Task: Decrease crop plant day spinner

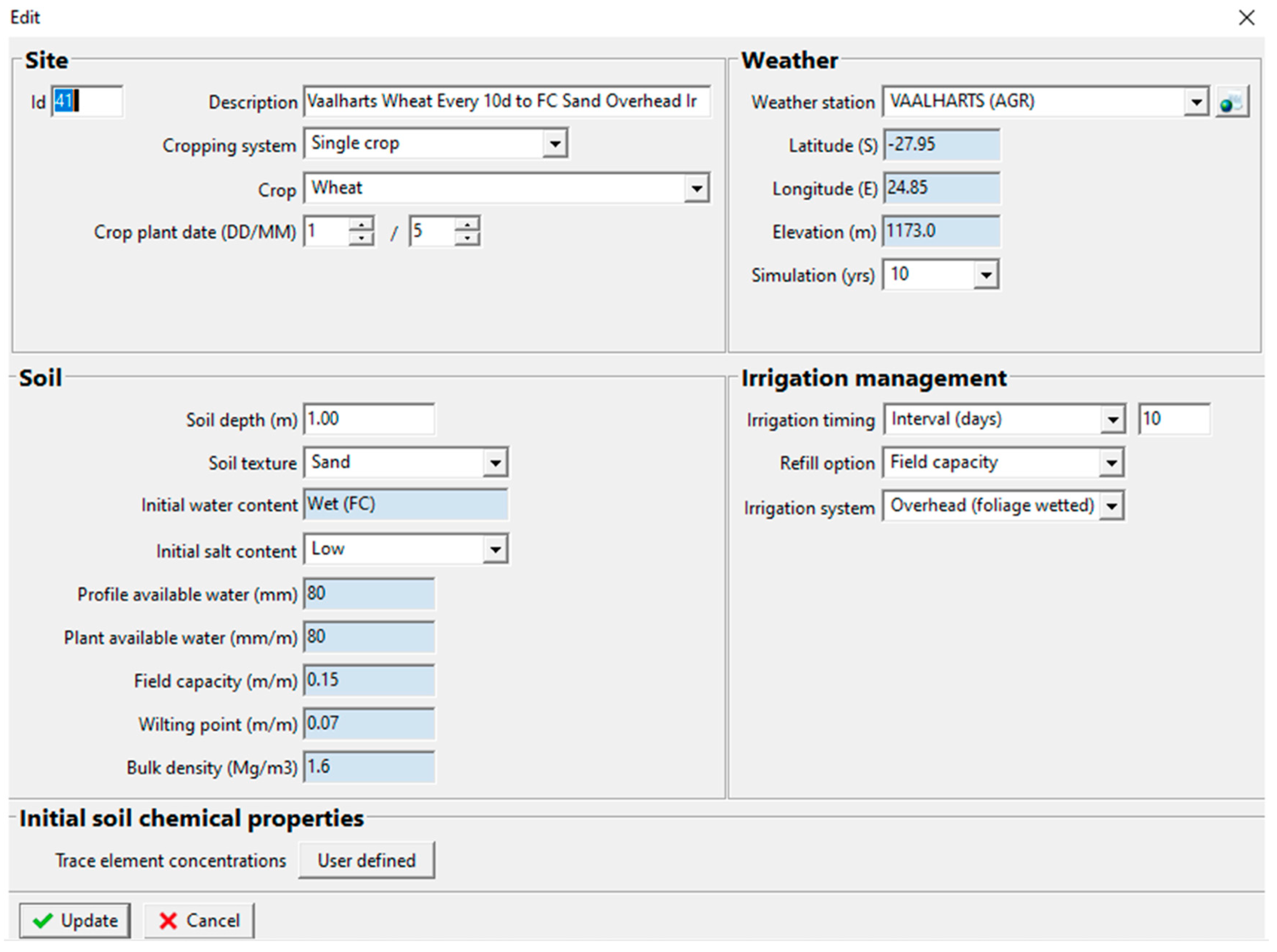Action: point(361,238)
